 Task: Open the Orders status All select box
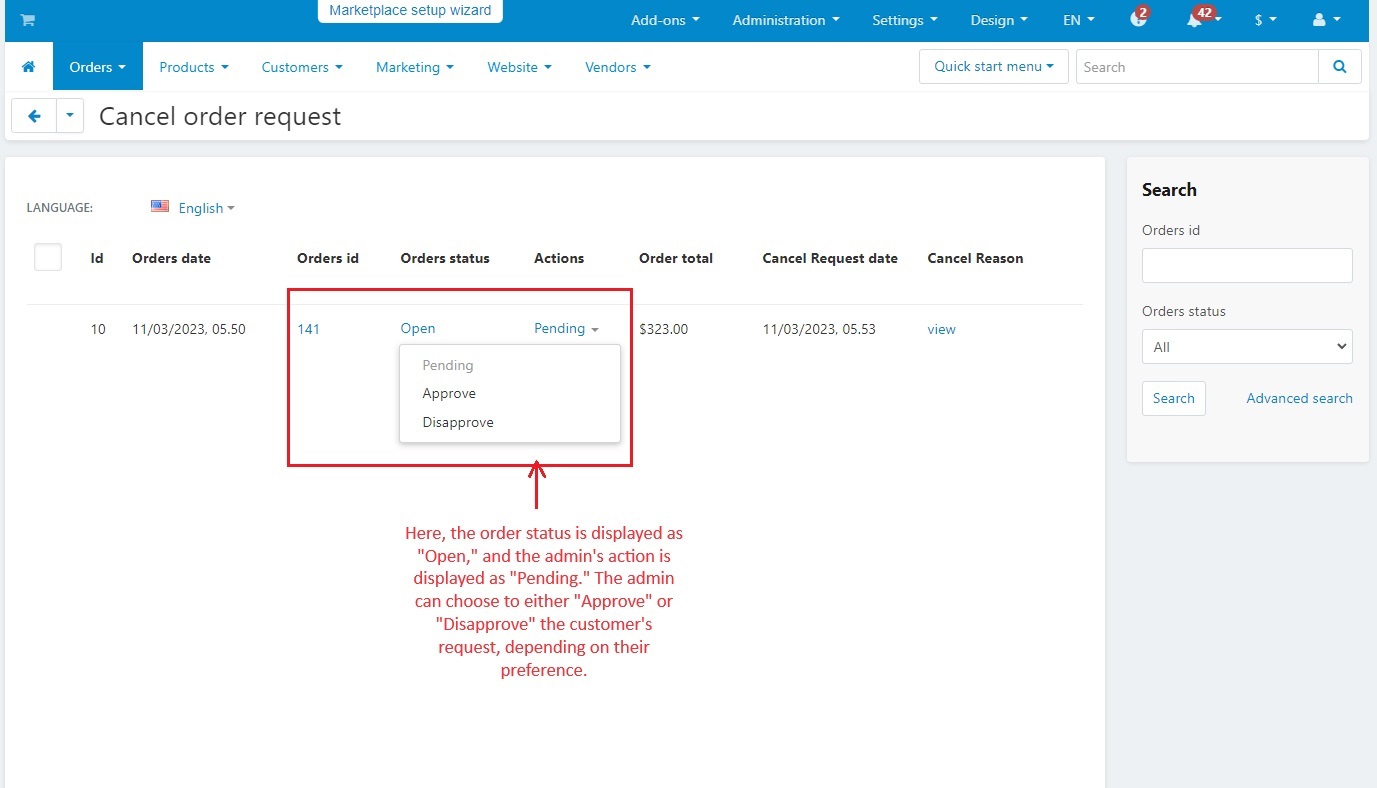click(x=1247, y=347)
